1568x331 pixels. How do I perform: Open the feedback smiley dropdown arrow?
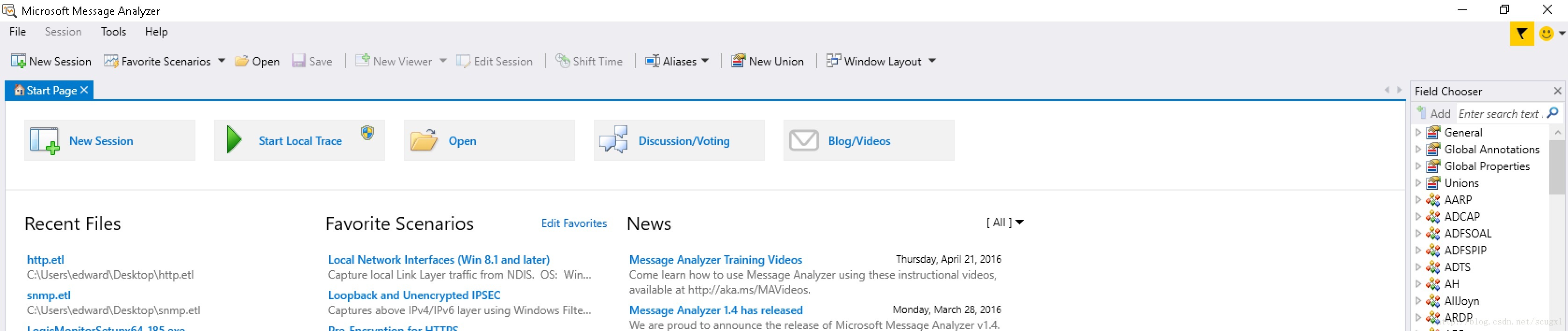coord(1562,34)
